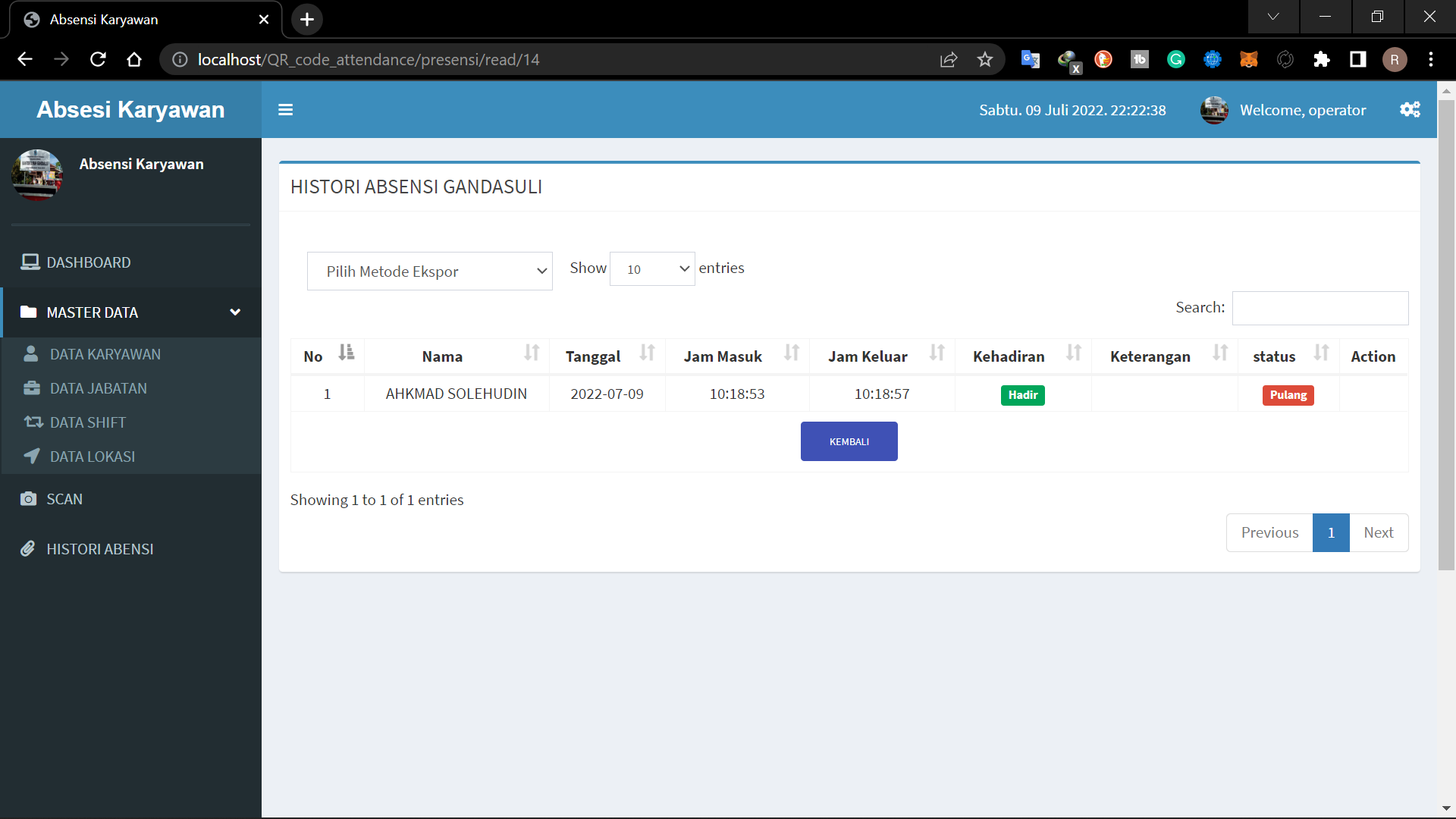The image size is (1456, 819).
Task: Click the 10:18:57 Jam Keluar cell
Action: [x=882, y=394]
